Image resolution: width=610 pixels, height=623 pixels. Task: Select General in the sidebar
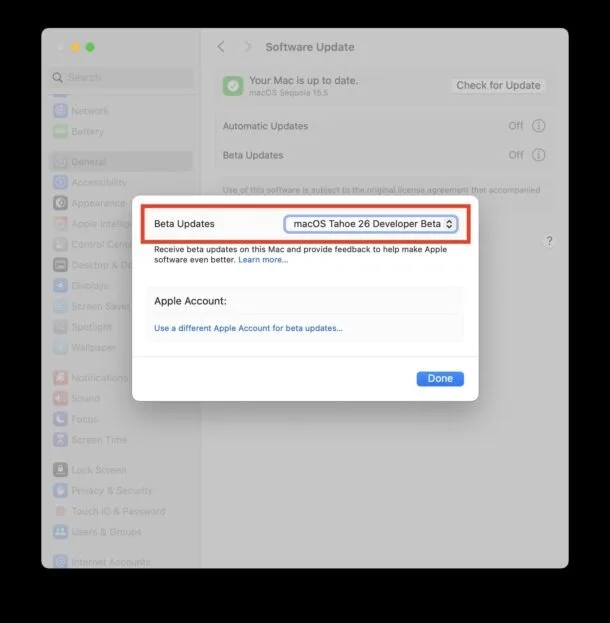pyautogui.click(x=121, y=162)
